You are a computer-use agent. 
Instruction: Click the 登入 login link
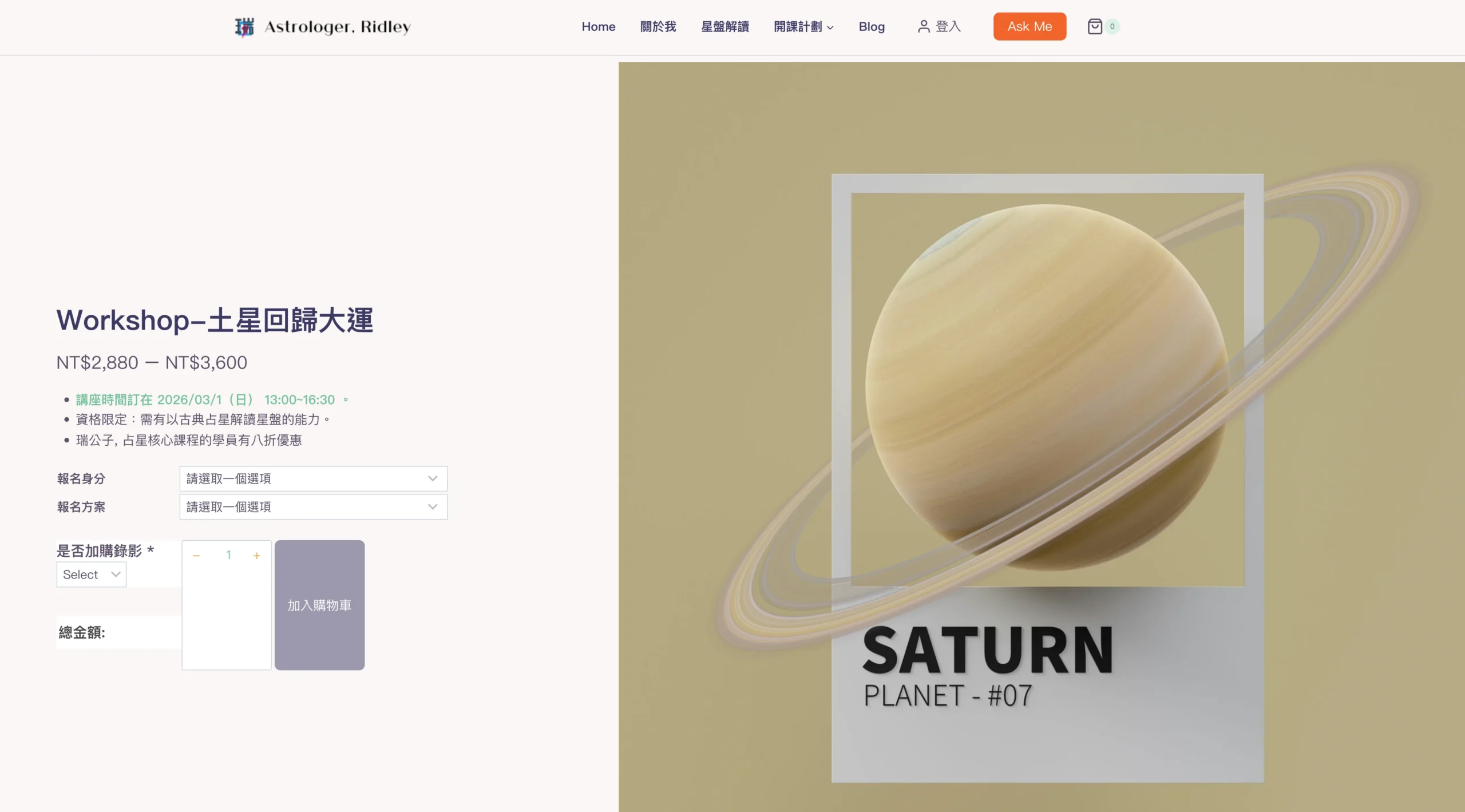[x=948, y=26]
